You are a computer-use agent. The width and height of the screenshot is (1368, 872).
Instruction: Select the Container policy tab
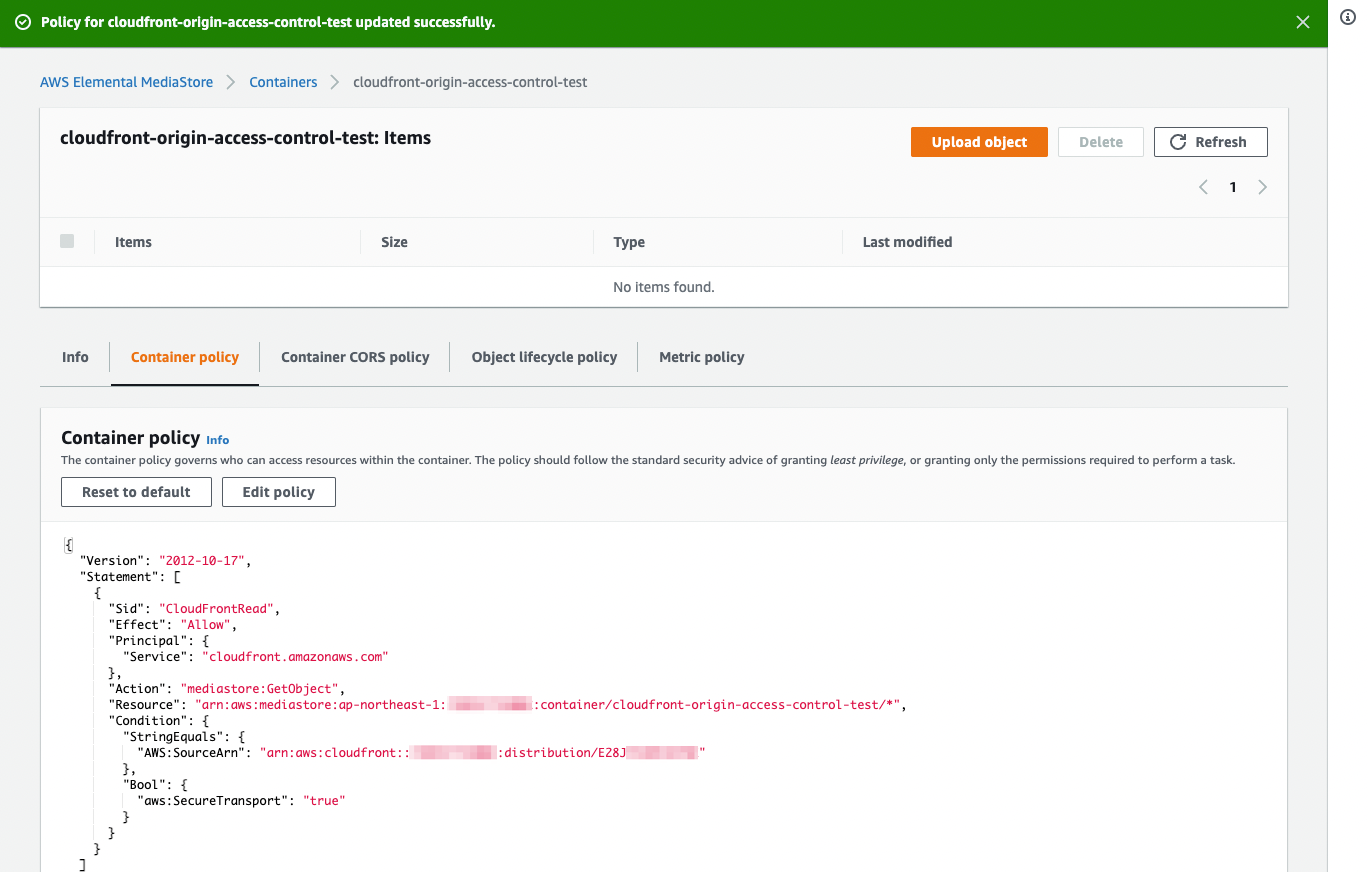click(x=185, y=357)
